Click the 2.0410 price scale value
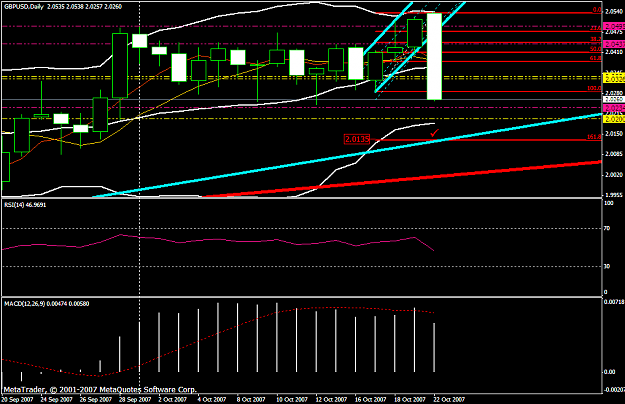This screenshot has width=625, height=404. pos(614,52)
